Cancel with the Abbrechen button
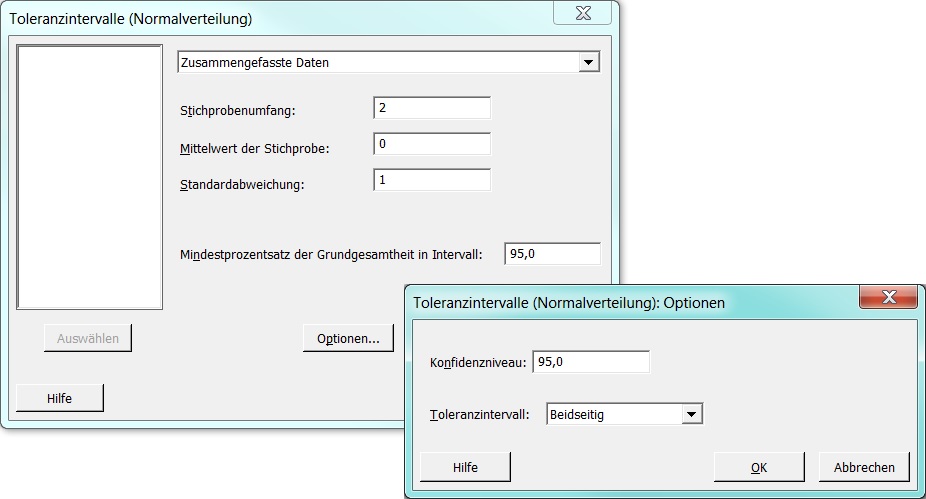The height and width of the screenshot is (499, 926). coord(864,467)
